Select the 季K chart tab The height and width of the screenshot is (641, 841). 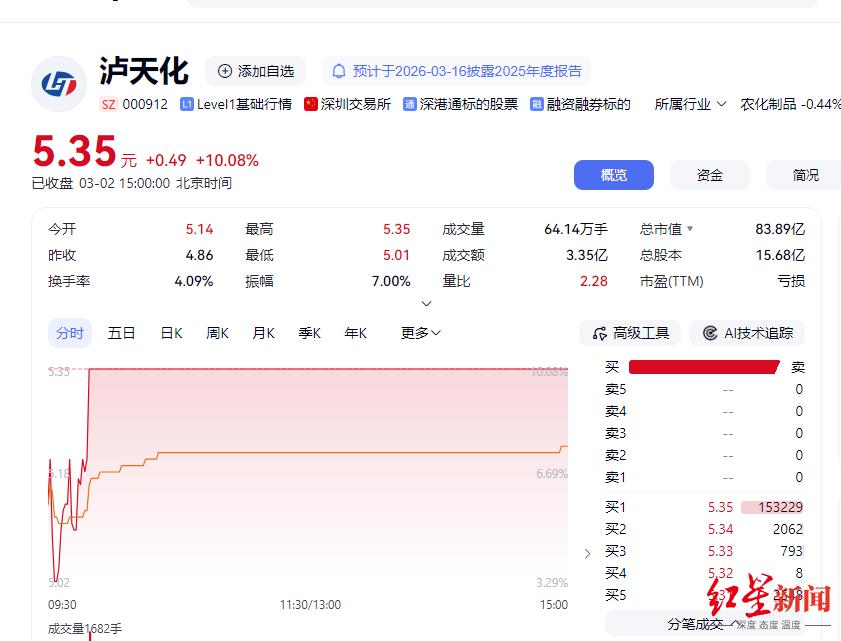click(309, 333)
